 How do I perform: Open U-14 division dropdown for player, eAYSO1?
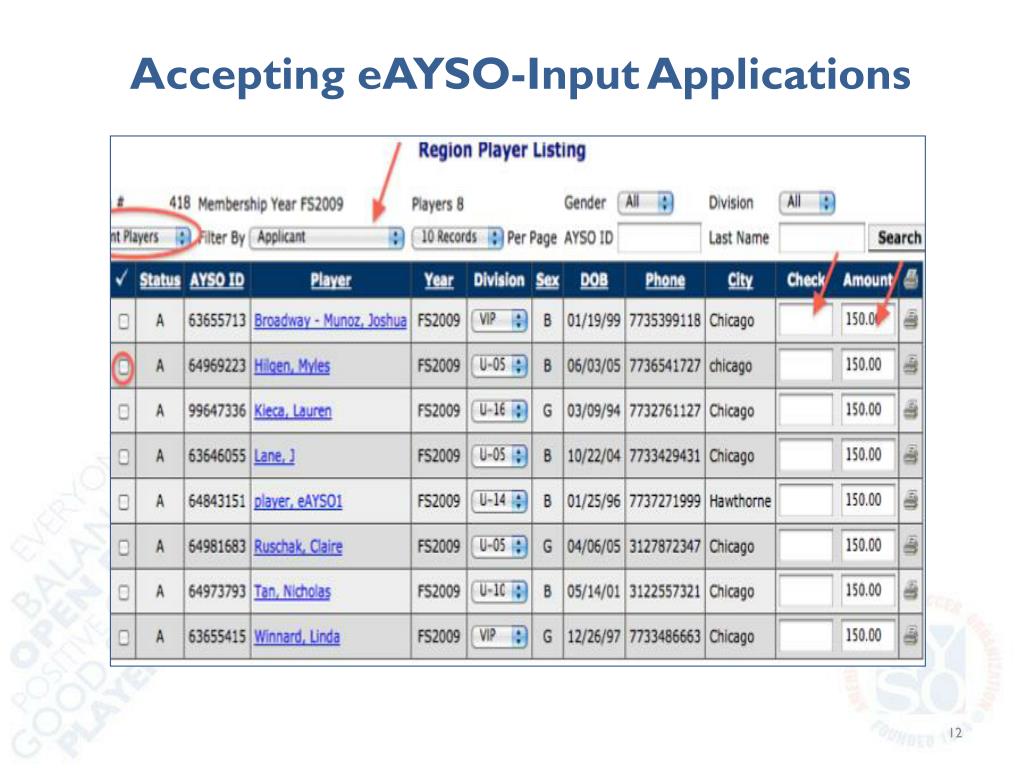[500, 501]
